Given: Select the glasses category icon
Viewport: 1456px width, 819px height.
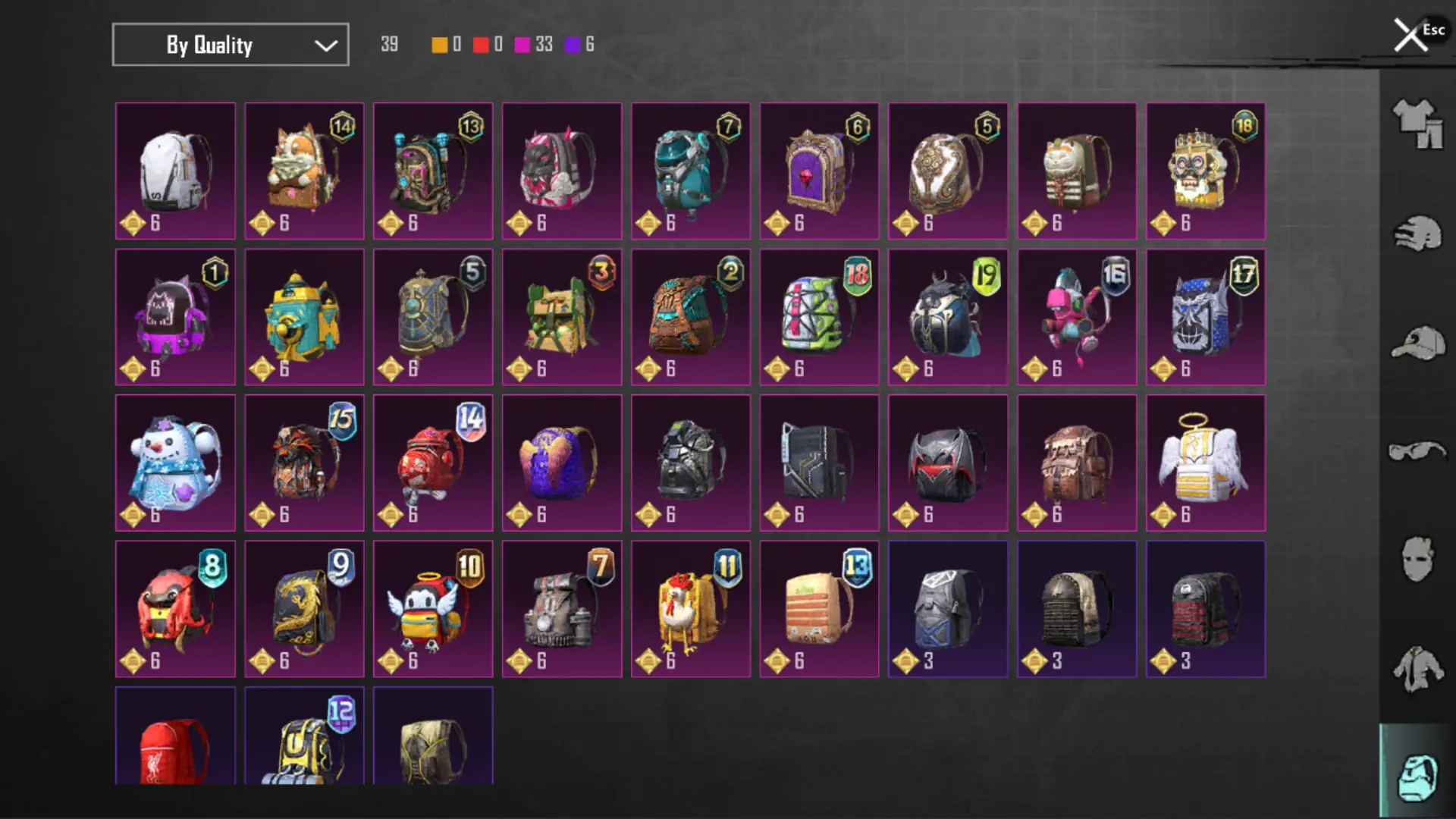Looking at the screenshot, I should click(x=1417, y=451).
